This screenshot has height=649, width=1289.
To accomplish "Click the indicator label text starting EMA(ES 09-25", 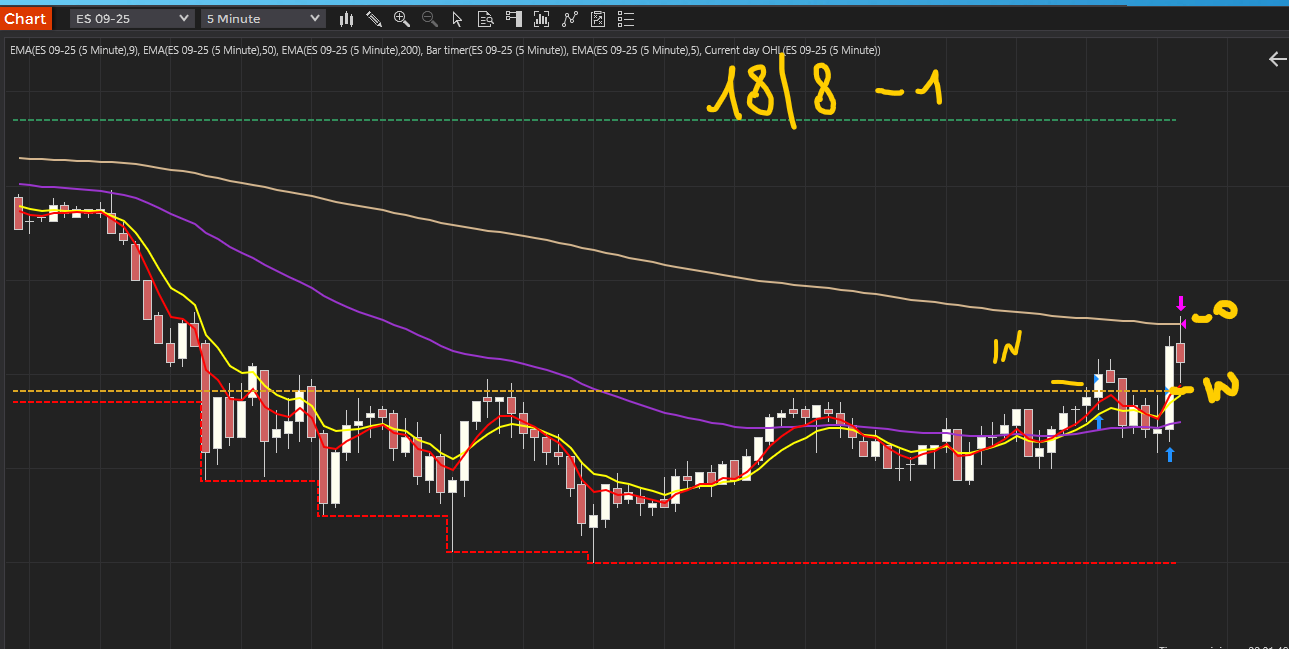I will click(x=445, y=50).
